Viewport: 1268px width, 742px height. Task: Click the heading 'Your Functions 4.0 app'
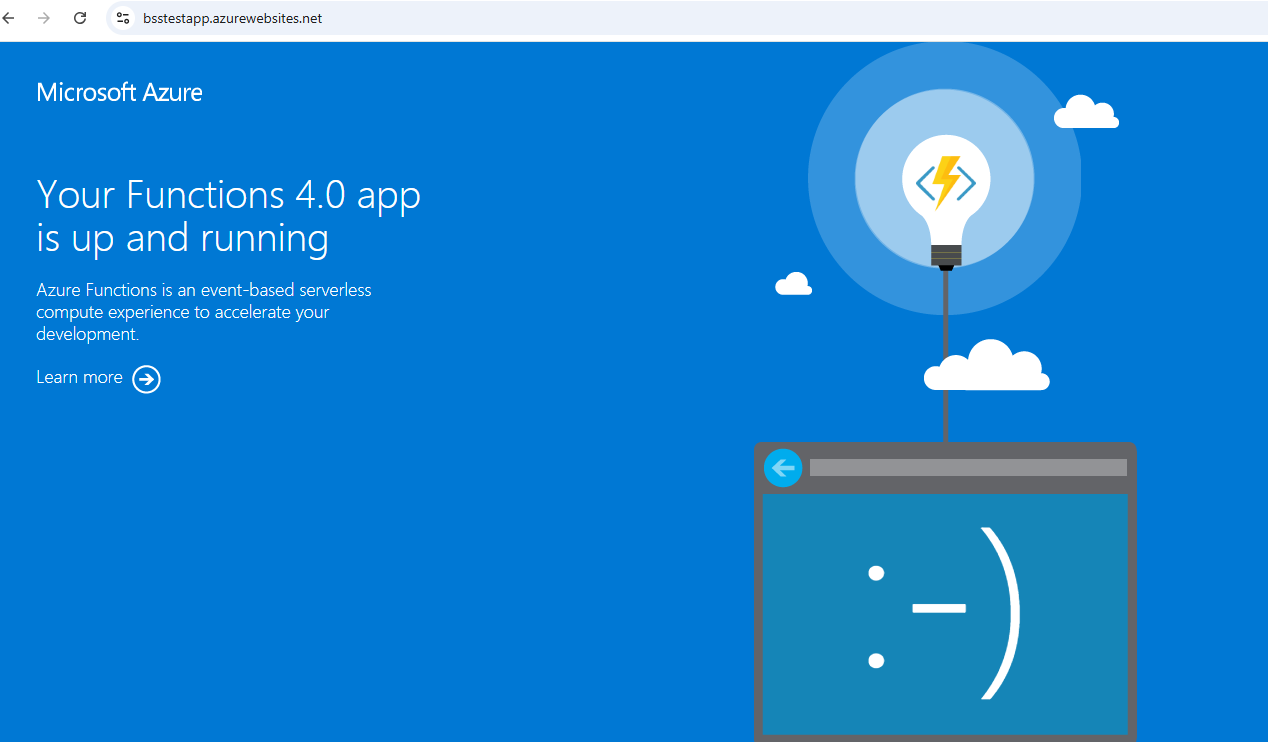[x=228, y=195]
